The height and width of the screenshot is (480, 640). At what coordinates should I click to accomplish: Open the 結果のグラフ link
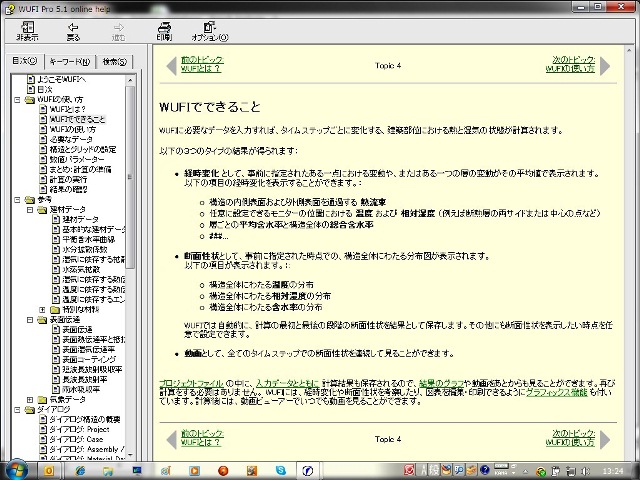coord(441,383)
